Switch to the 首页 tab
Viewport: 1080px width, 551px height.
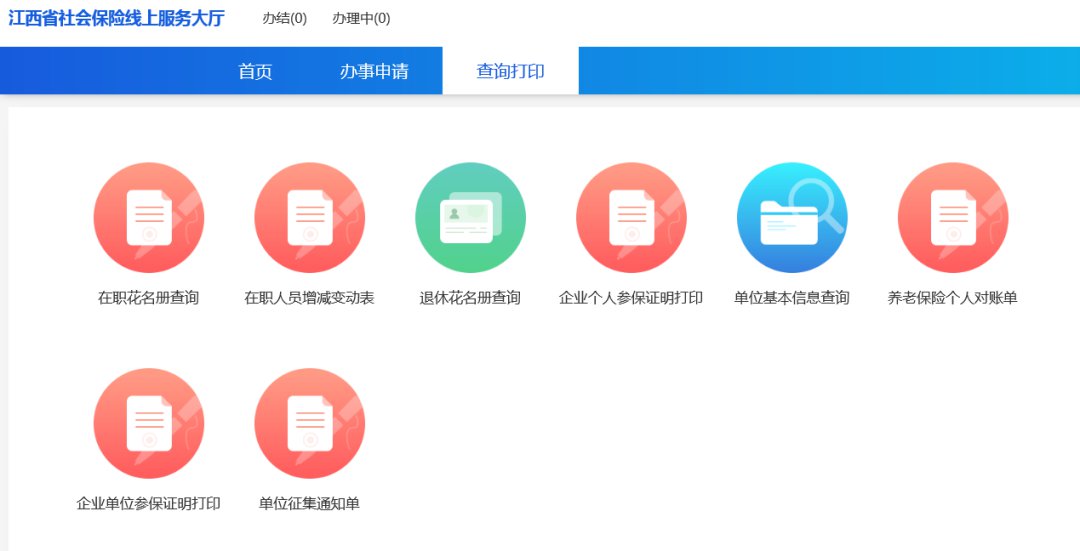tap(255, 72)
